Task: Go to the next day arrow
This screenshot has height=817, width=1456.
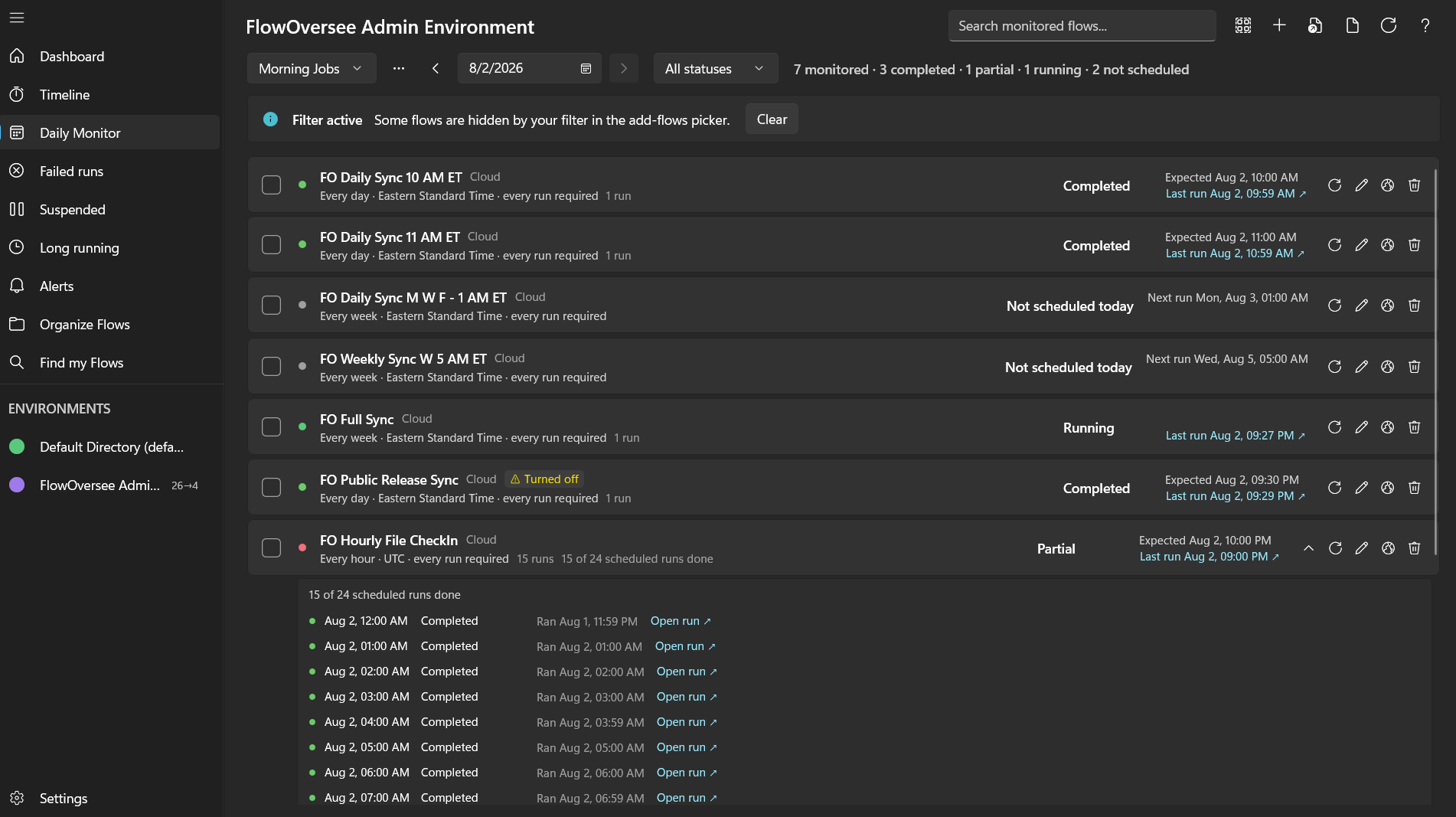Action: pos(624,68)
